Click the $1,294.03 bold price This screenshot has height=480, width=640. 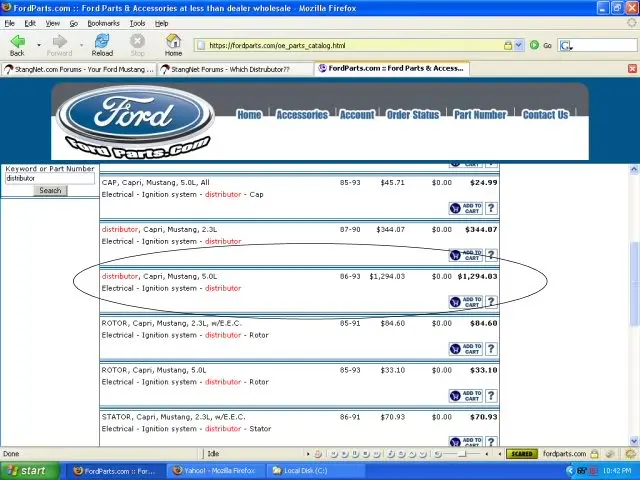pyautogui.click(x=477, y=276)
